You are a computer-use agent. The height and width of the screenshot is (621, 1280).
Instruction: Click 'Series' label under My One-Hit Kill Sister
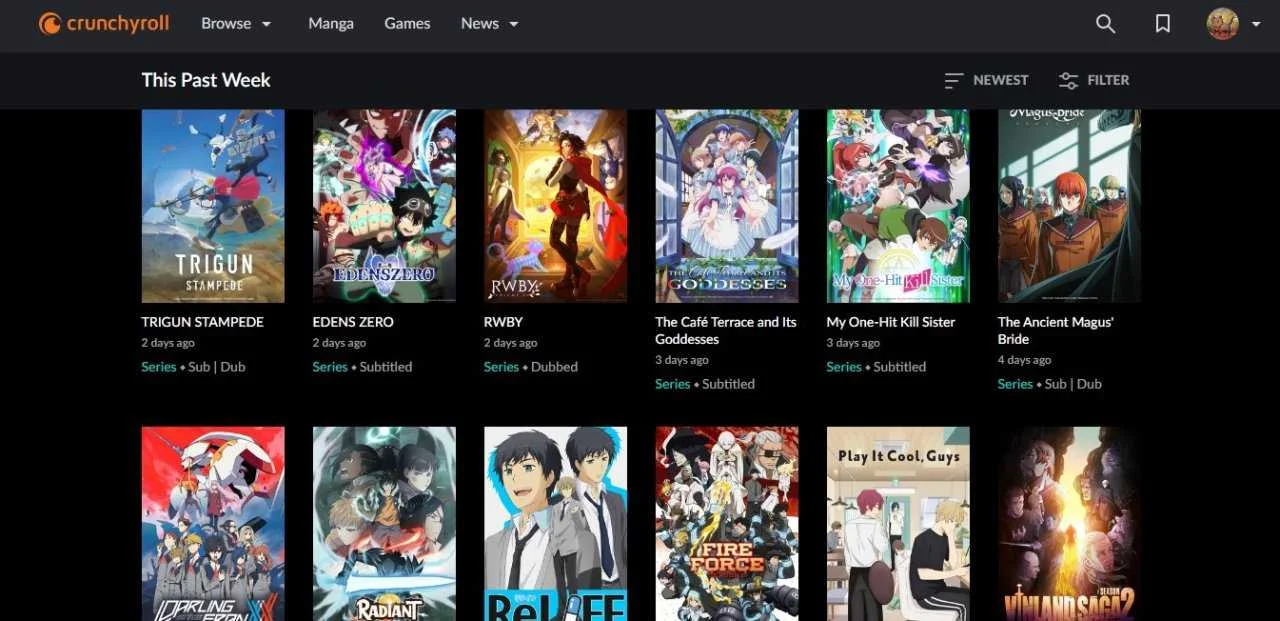pyautogui.click(x=844, y=367)
